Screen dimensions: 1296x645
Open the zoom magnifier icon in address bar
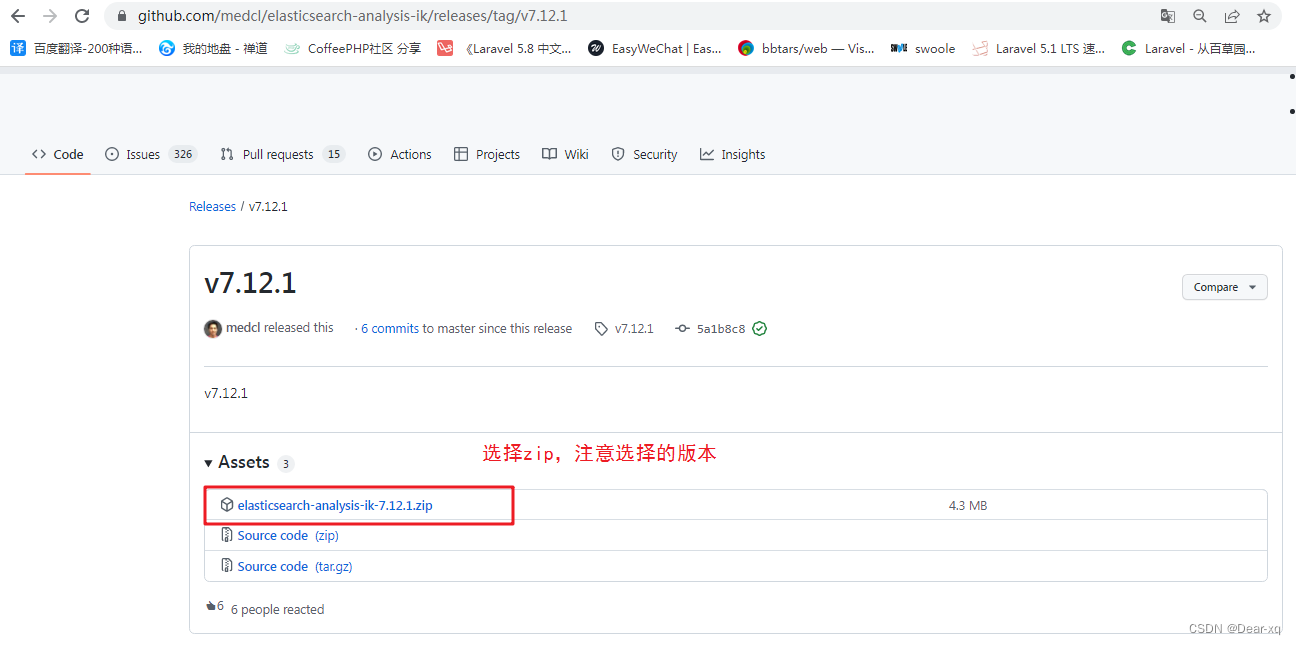click(1200, 16)
